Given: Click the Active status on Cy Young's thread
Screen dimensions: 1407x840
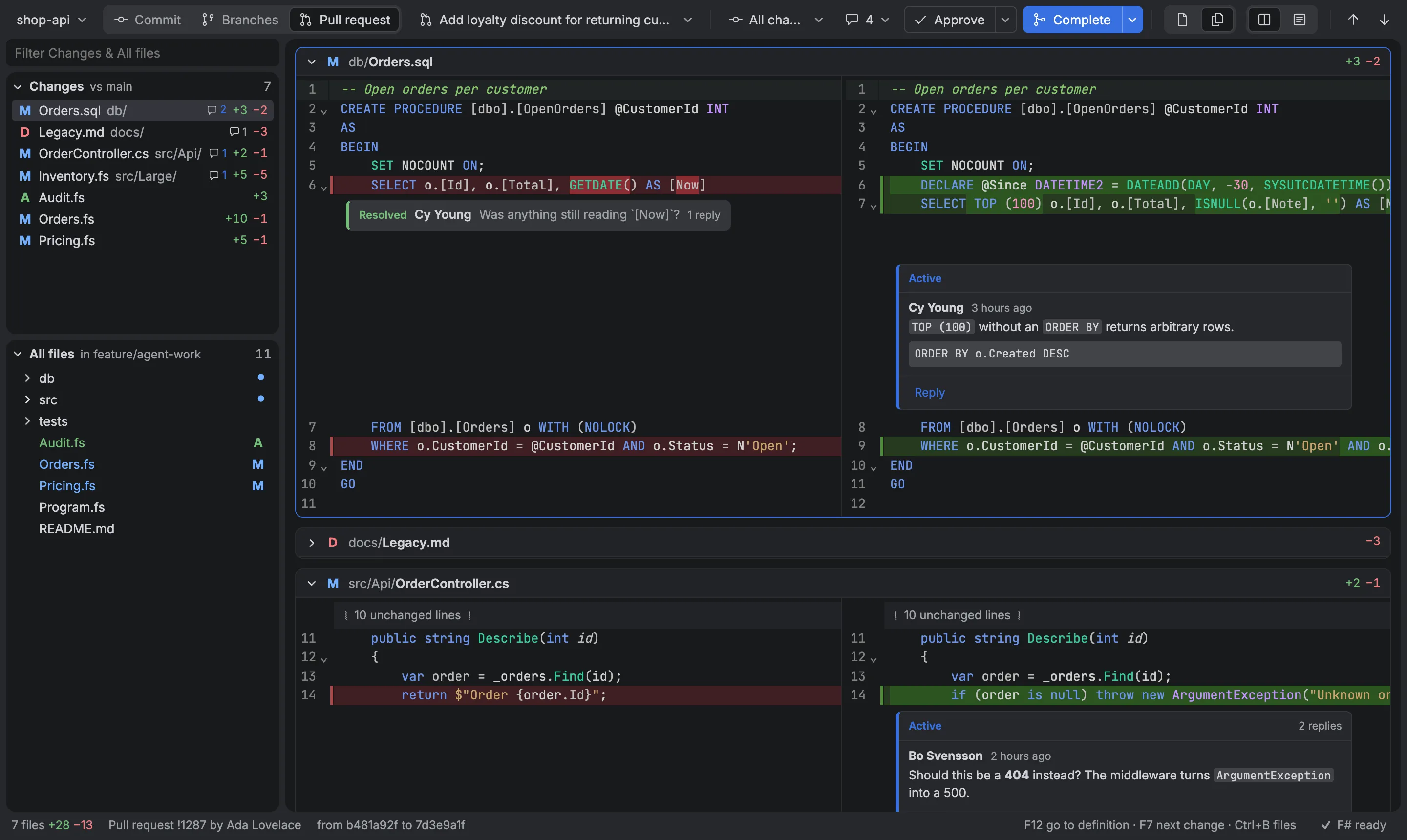Looking at the screenshot, I should pos(925,278).
